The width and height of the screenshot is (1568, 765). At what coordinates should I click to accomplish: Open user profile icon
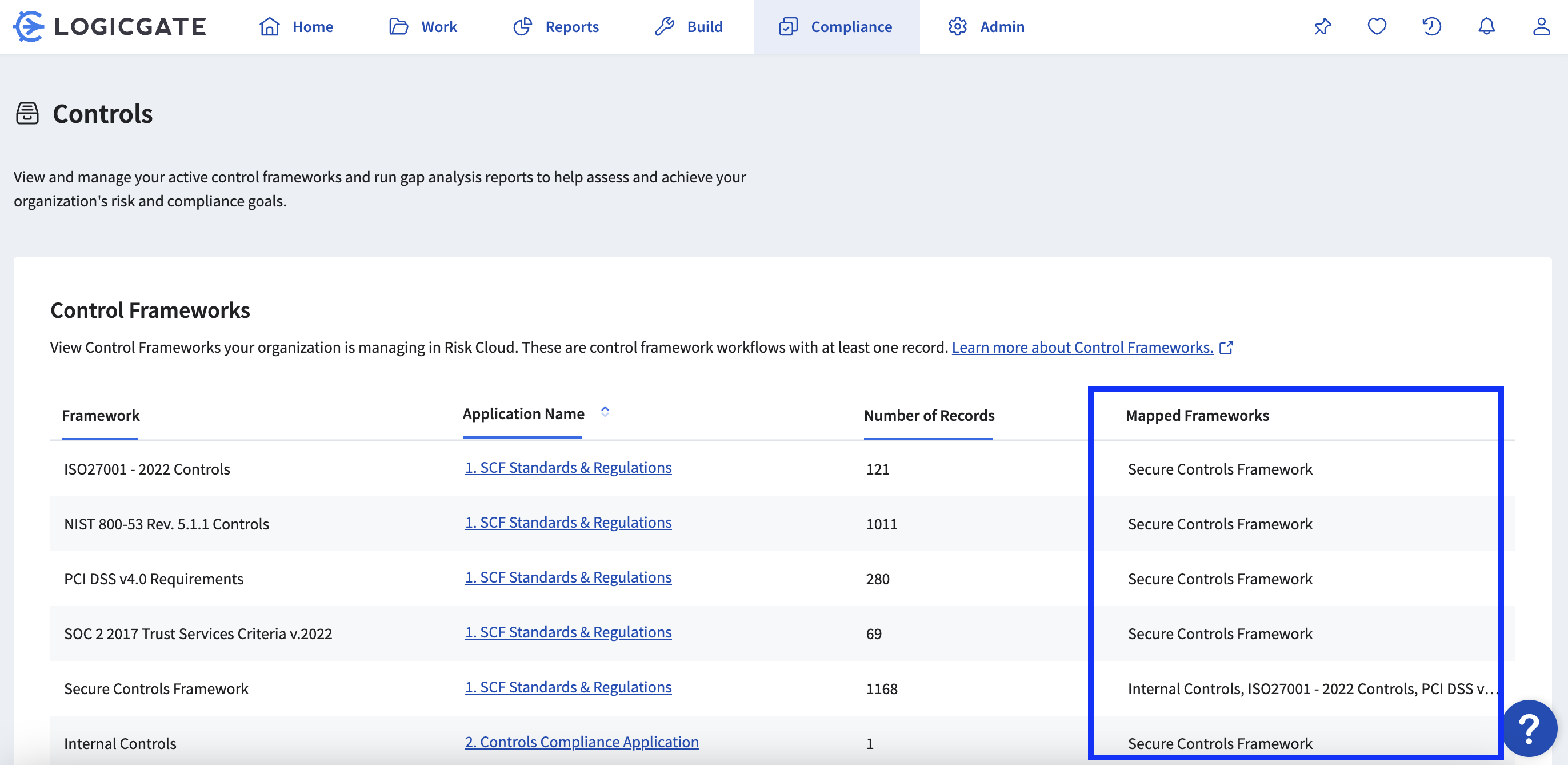pyautogui.click(x=1541, y=27)
